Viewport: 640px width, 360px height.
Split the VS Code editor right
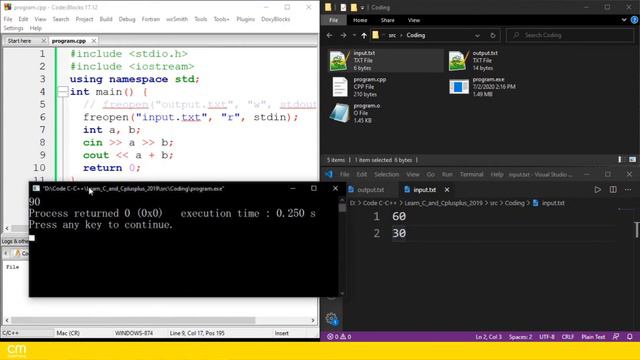pos(613,190)
